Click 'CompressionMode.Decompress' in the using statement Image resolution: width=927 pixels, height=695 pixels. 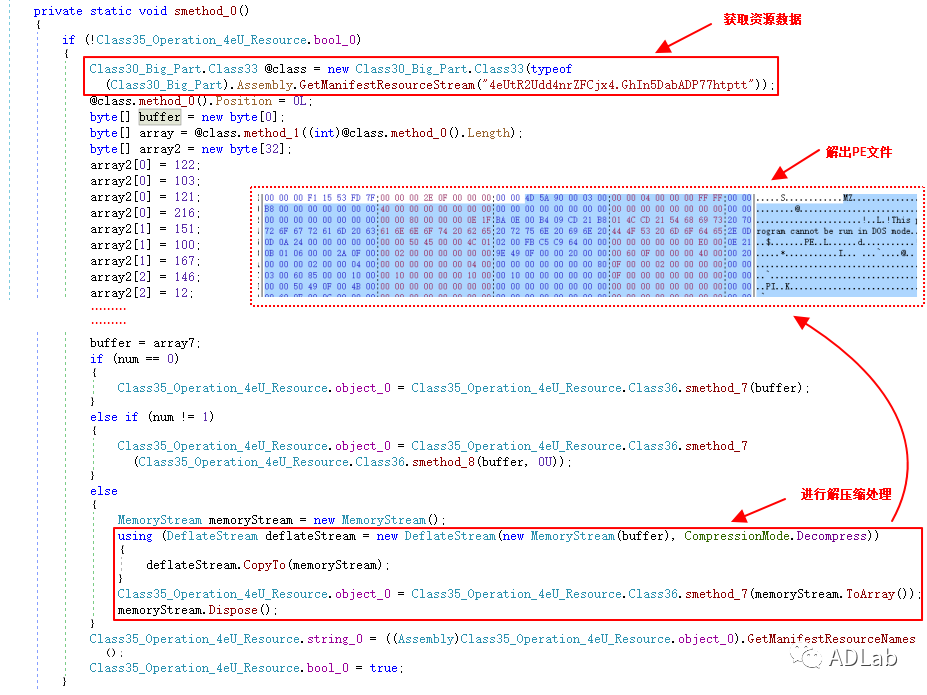(776, 536)
